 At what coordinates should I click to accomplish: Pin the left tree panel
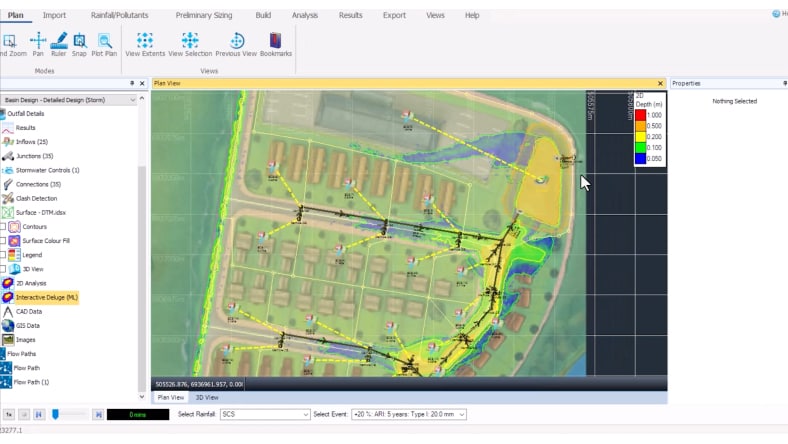(132, 83)
